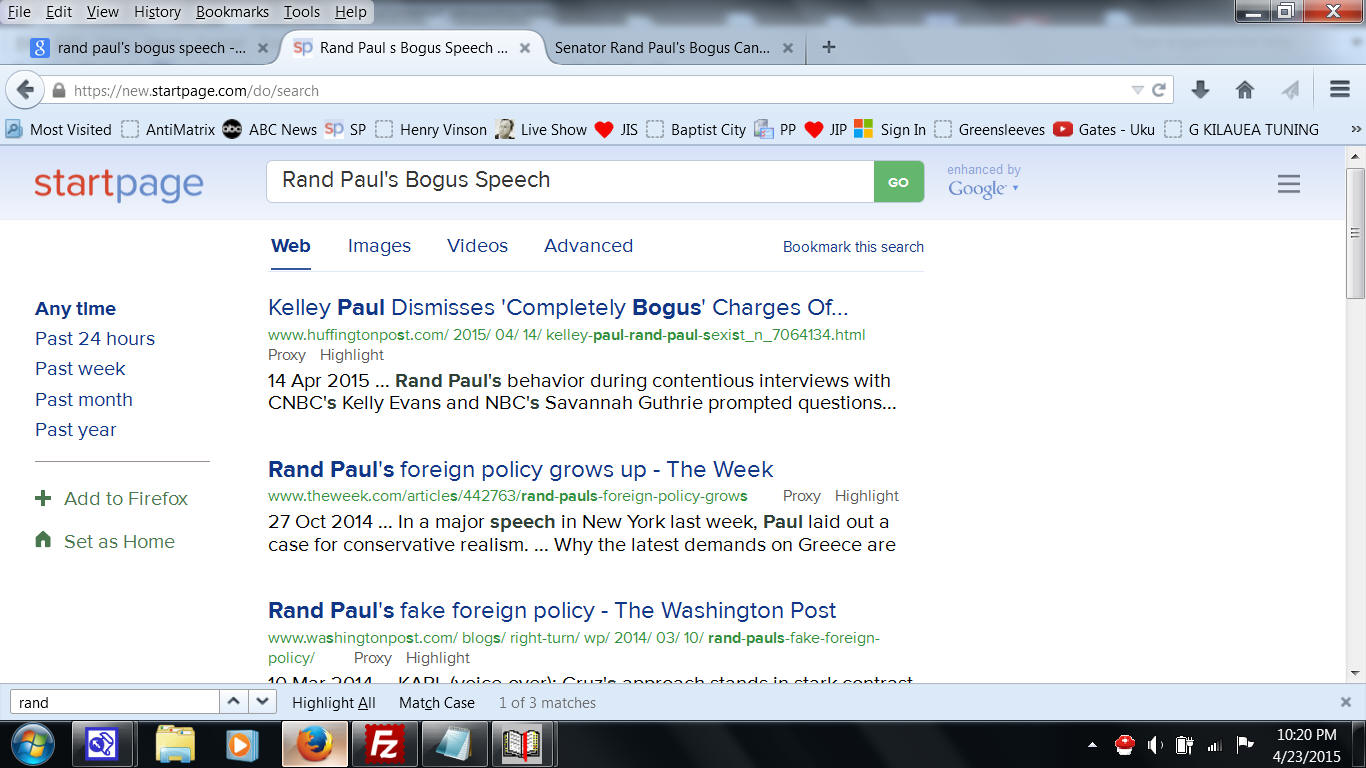The image size is (1366, 768).
Task: Open ABC News bookmark
Action: point(270,129)
